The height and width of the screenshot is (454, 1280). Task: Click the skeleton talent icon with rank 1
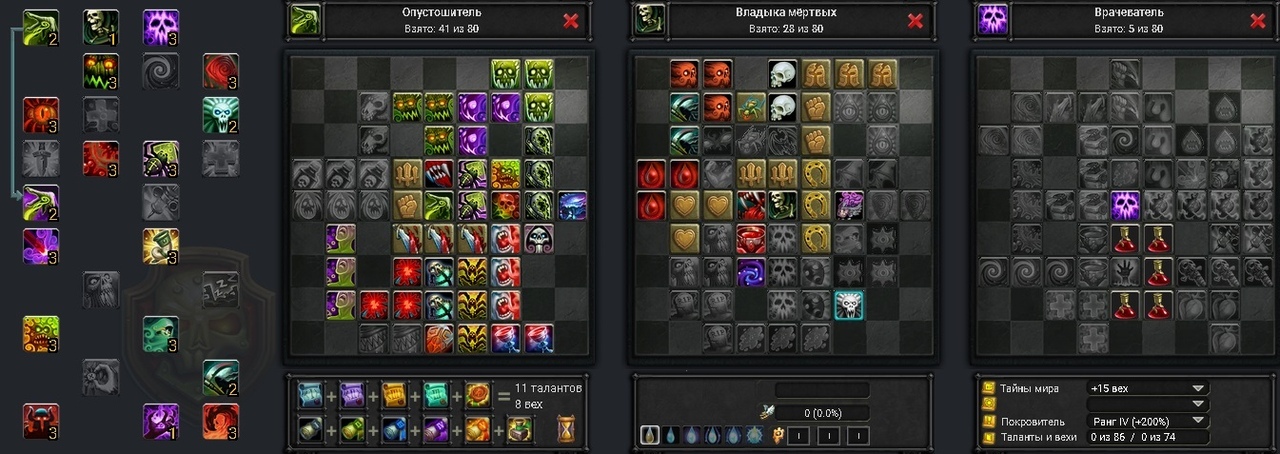tap(101, 26)
